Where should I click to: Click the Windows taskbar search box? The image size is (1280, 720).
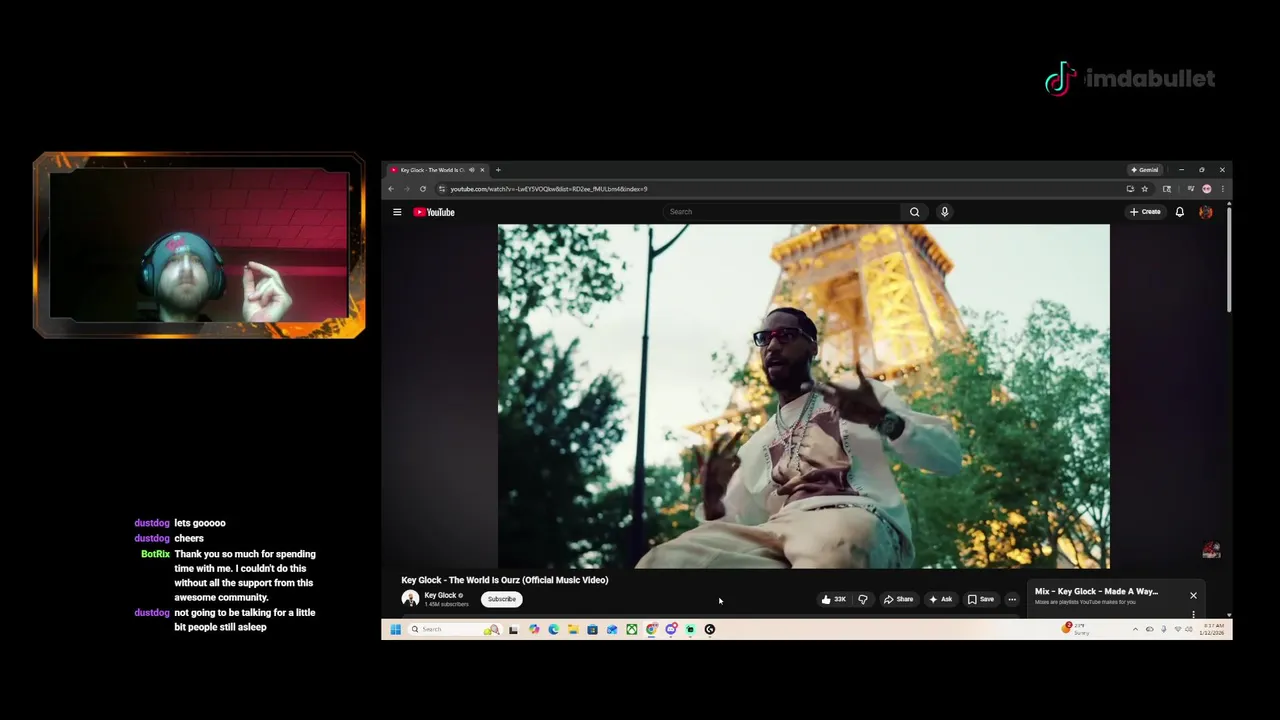click(455, 629)
